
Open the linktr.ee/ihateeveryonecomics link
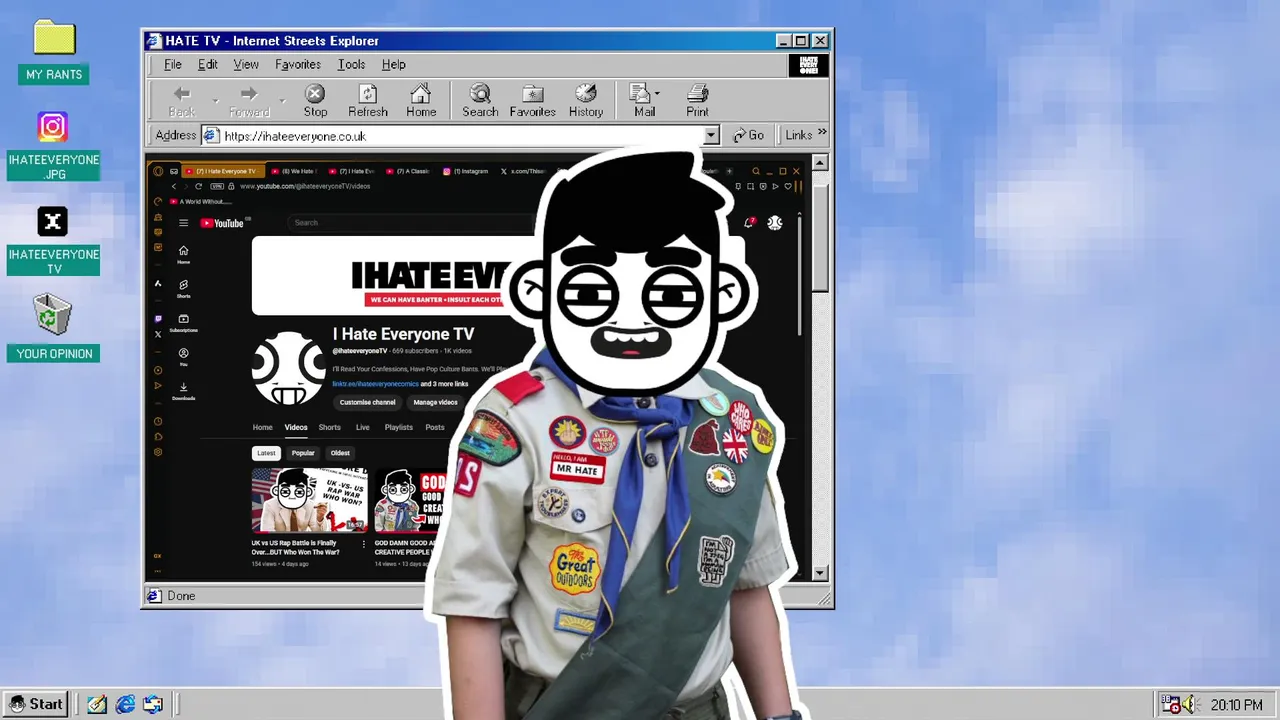coord(375,384)
